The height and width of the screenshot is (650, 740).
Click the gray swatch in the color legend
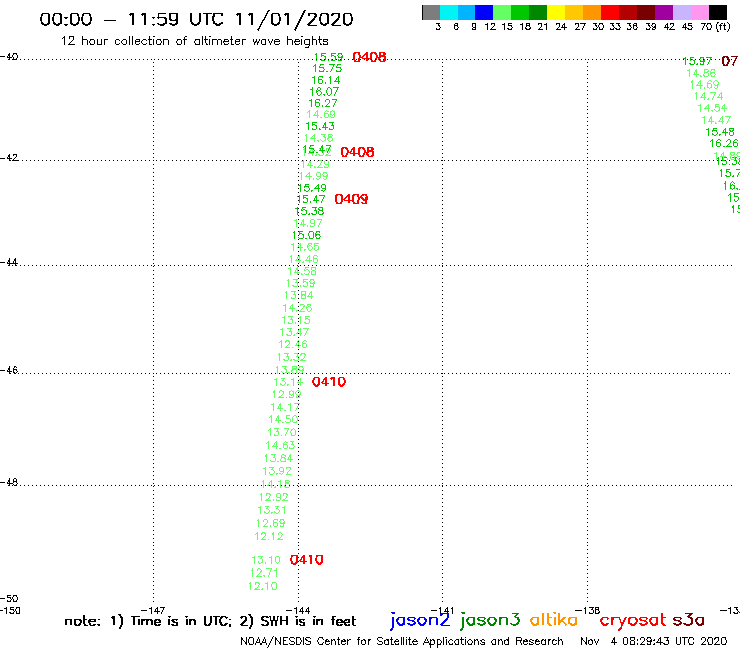[431, 12]
